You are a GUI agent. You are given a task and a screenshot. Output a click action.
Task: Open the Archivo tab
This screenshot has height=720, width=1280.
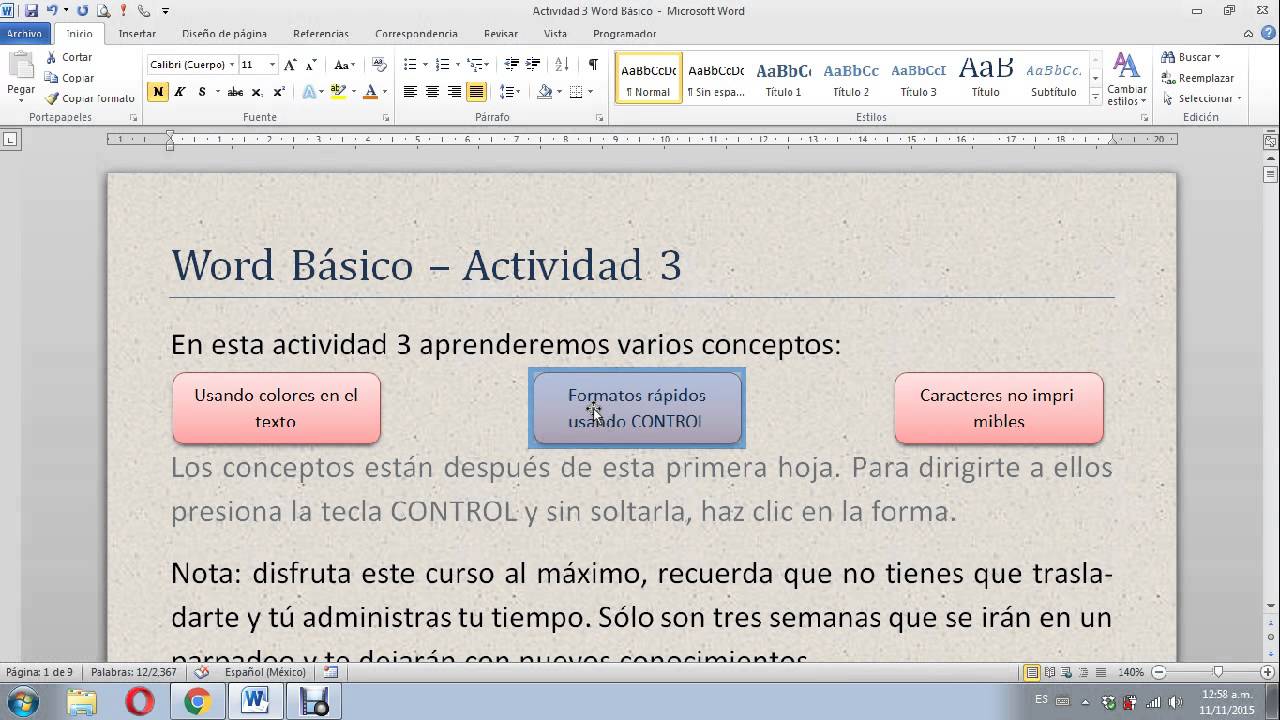pos(24,34)
